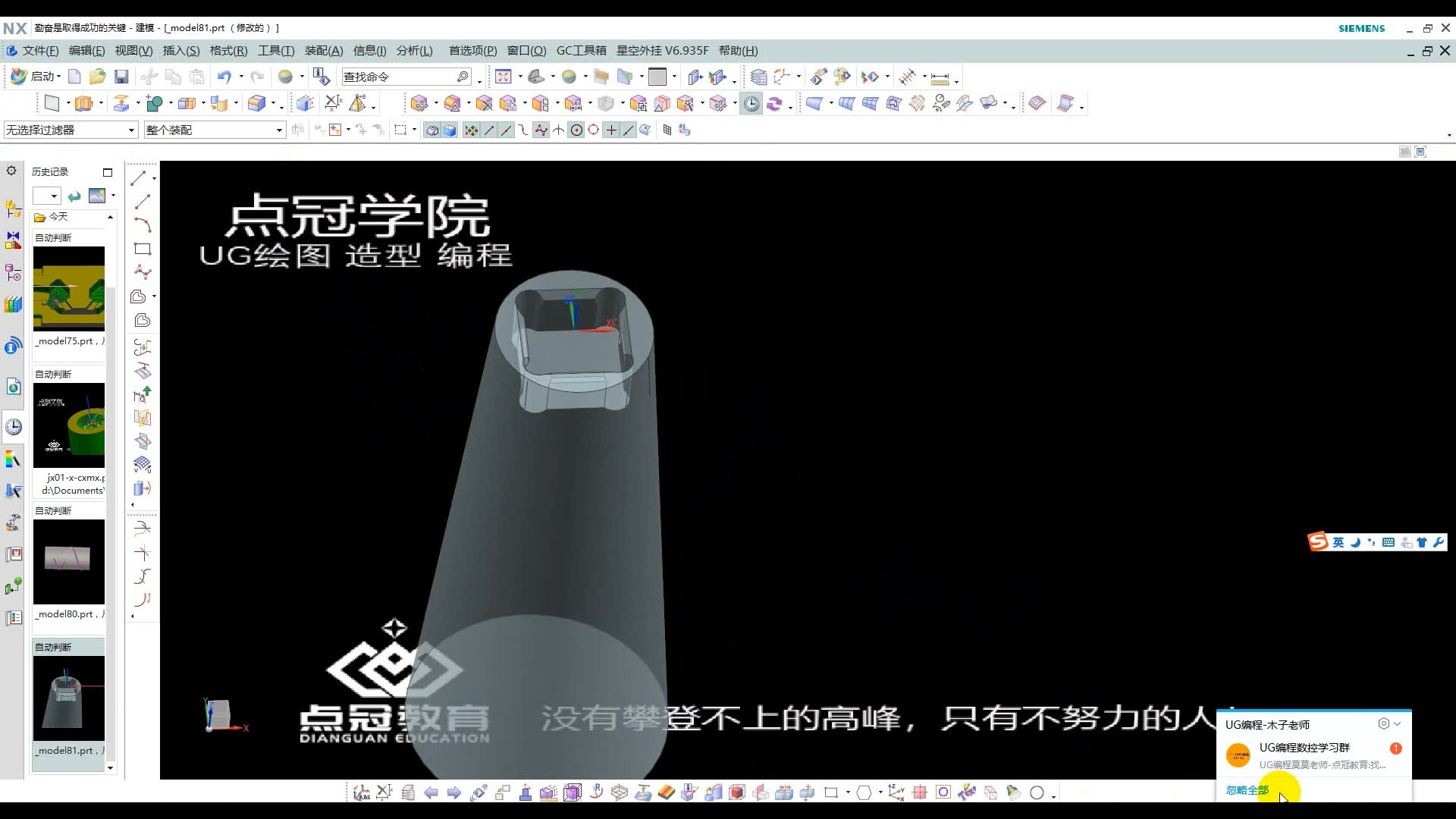
Task: Click the Save icon in the toolbar
Action: pos(121,76)
